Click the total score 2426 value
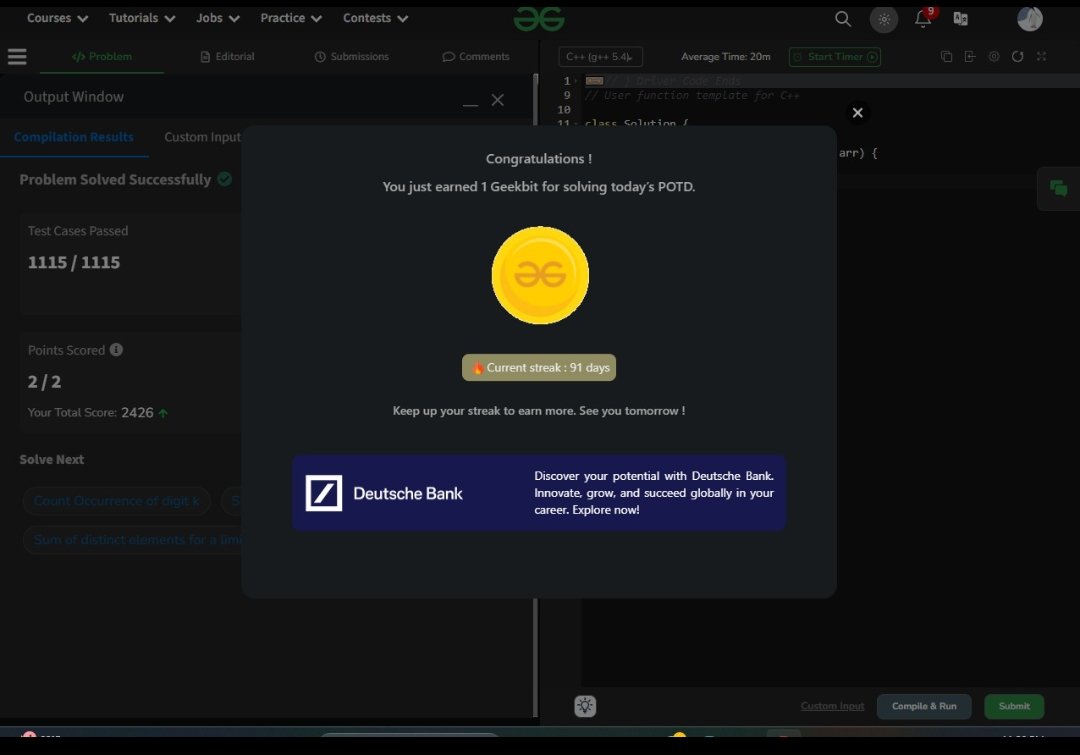Image resolution: width=1080 pixels, height=755 pixels. tap(137, 412)
